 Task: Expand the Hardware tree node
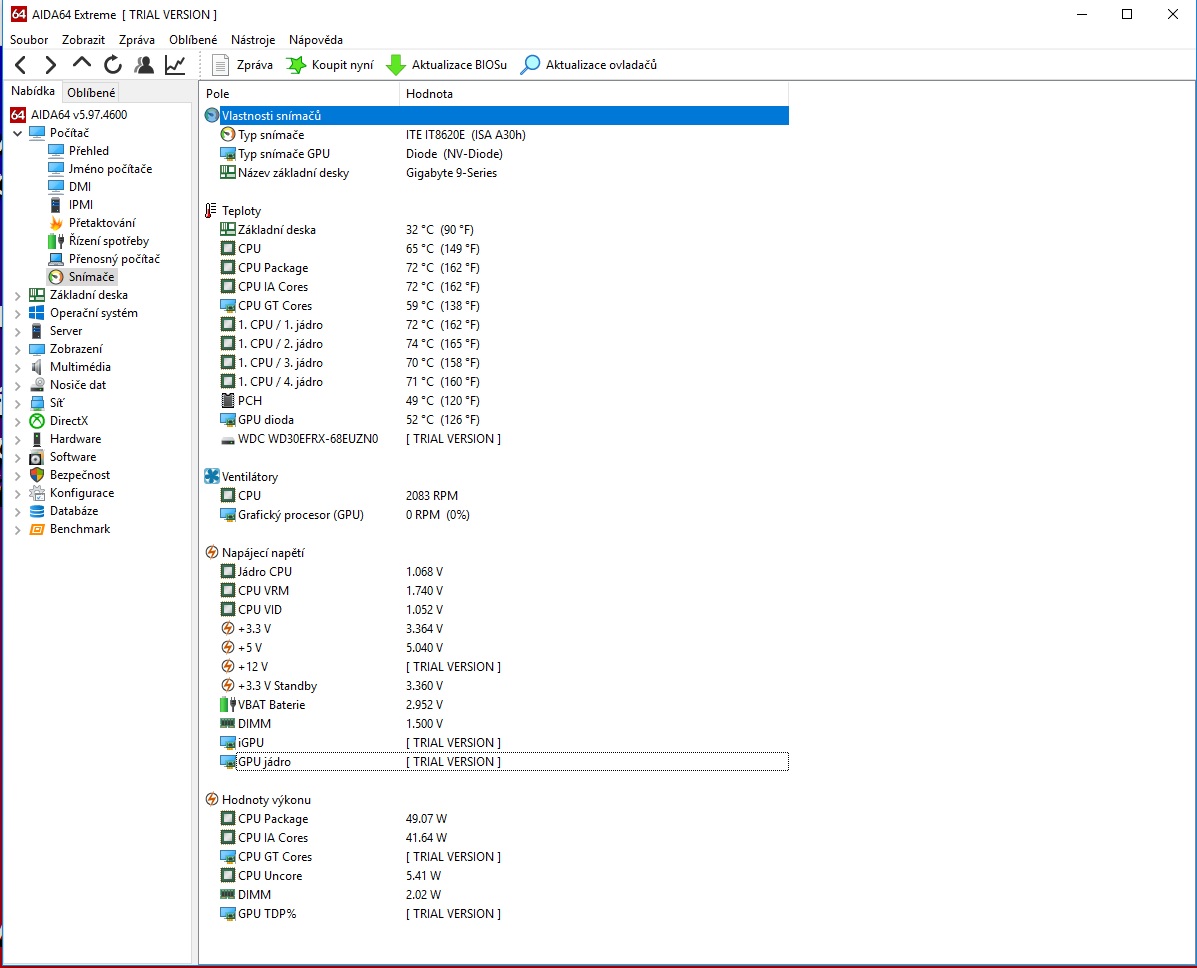[18, 439]
